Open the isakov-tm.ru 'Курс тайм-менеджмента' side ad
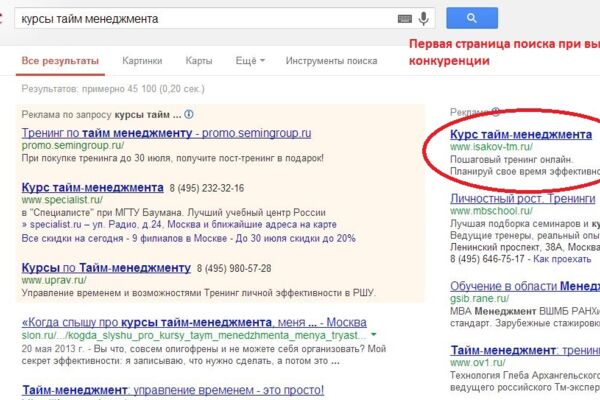 tap(521, 135)
